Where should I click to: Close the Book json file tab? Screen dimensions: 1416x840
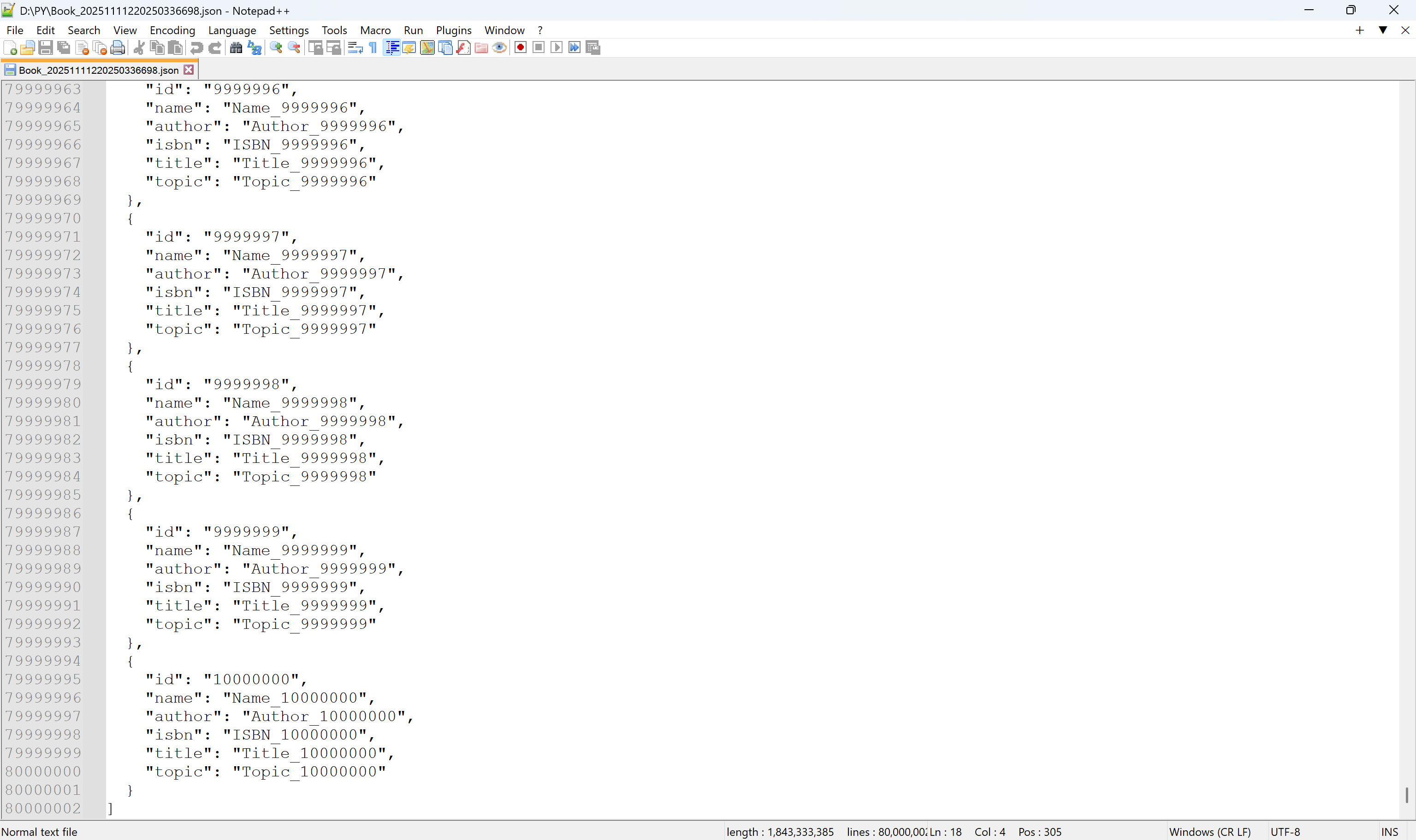click(189, 70)
